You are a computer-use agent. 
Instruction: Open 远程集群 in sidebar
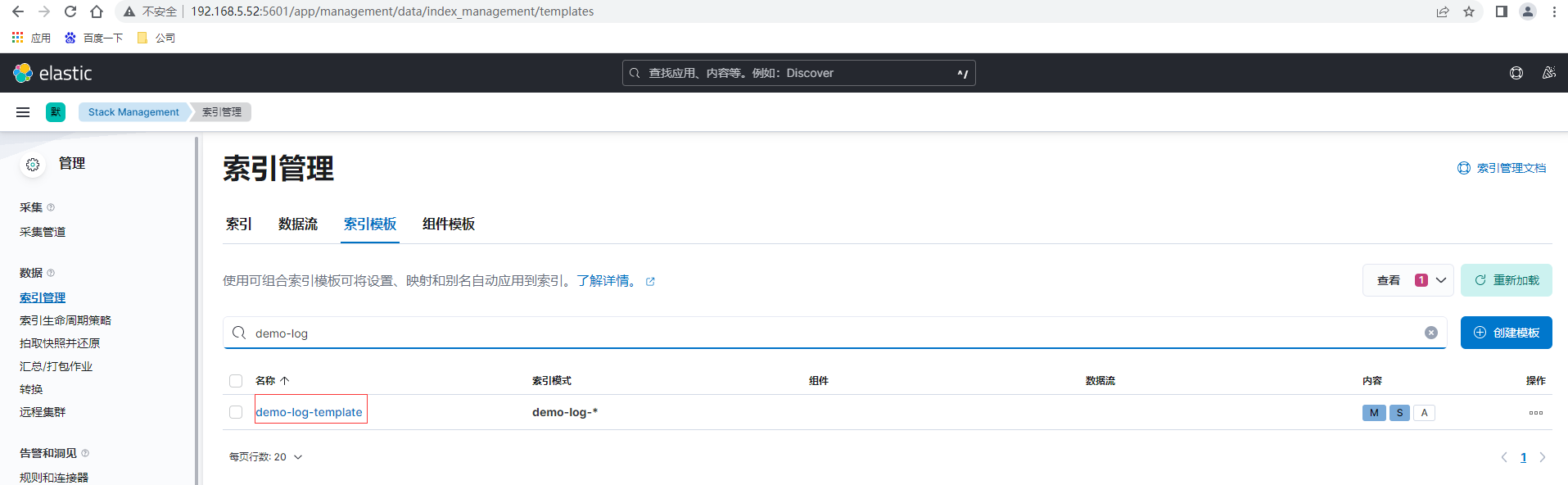[43, 412]
